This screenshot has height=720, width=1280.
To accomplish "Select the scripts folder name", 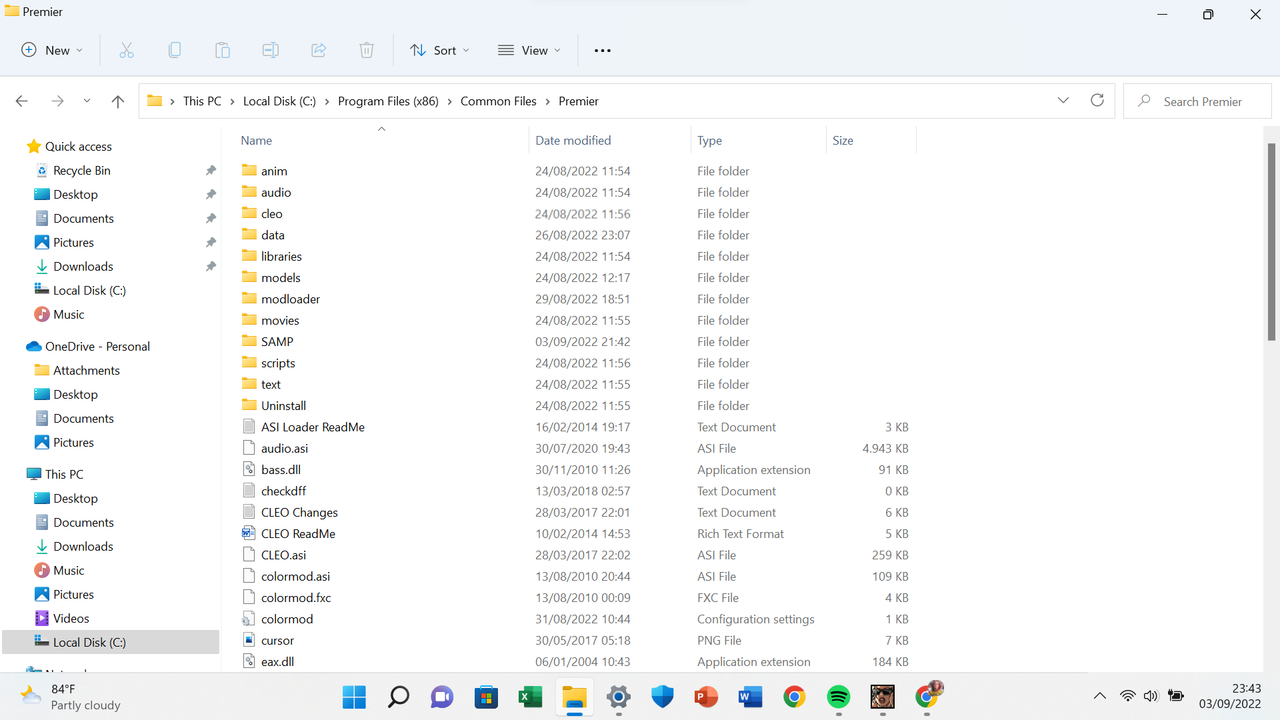I will tap(278, 363).
